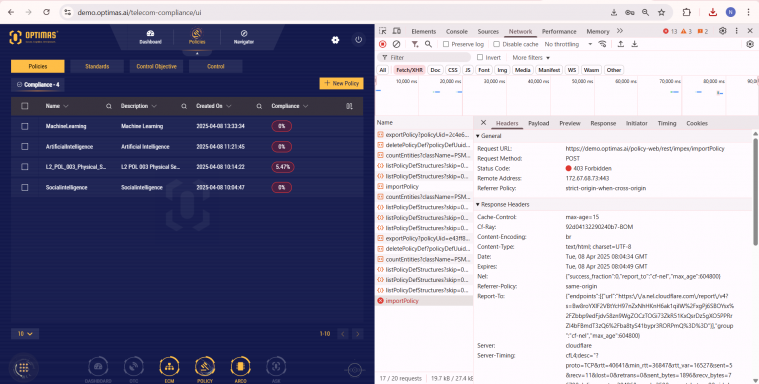Enable the Preserve log checkbox
Viewport: 759px width, 384px height.
point(446,44)
